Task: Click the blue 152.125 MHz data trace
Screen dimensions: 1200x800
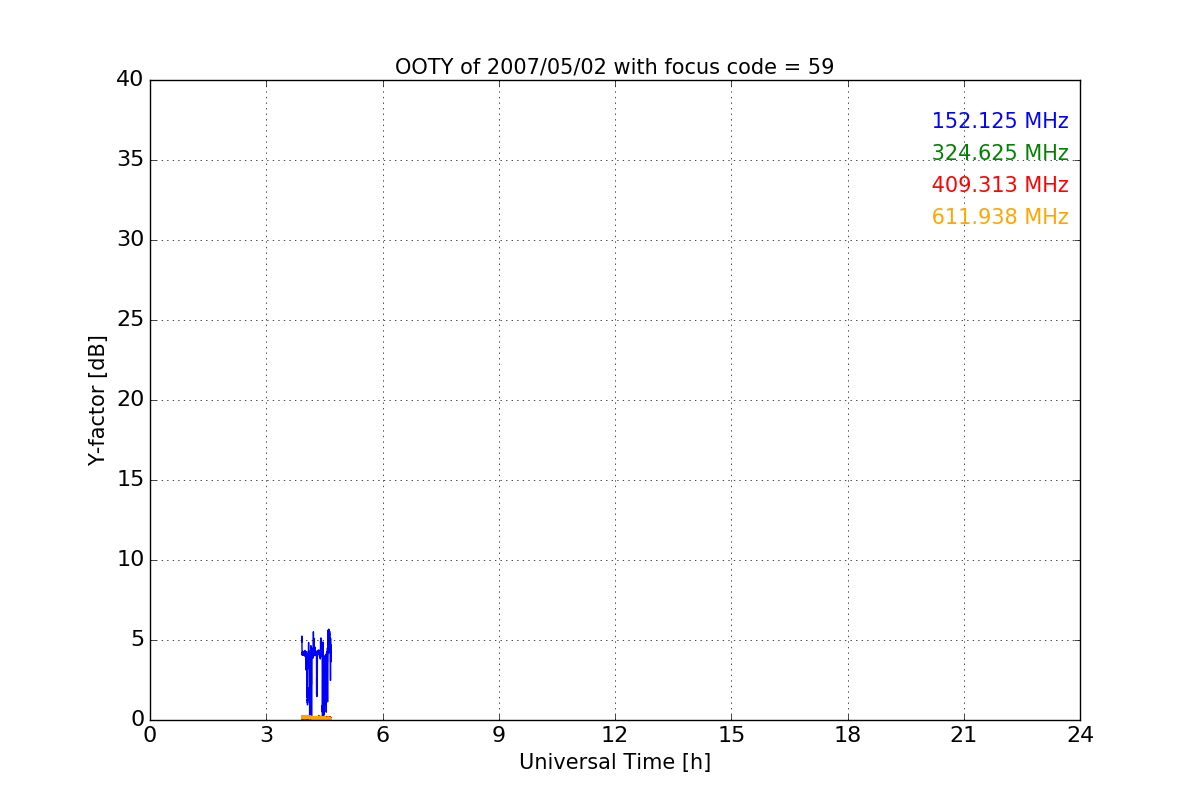Action: tap(316, 672)
